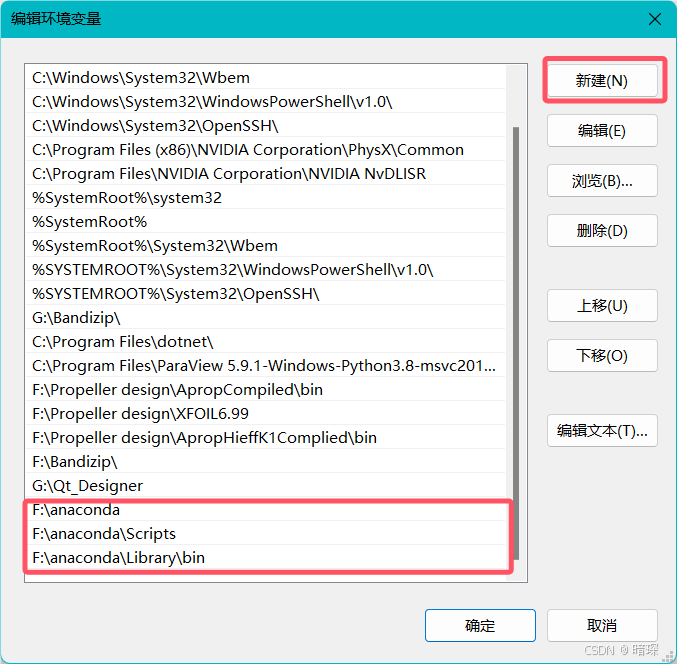Select the G:\Qt_Designer entry

point(266,486)
